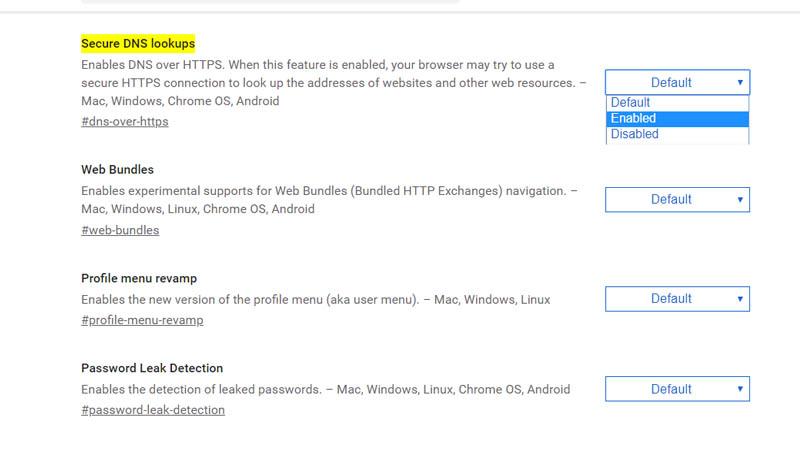
Task: Select the Web Bundles flag title
Action: pyautogui.click(x=117, y=169)
